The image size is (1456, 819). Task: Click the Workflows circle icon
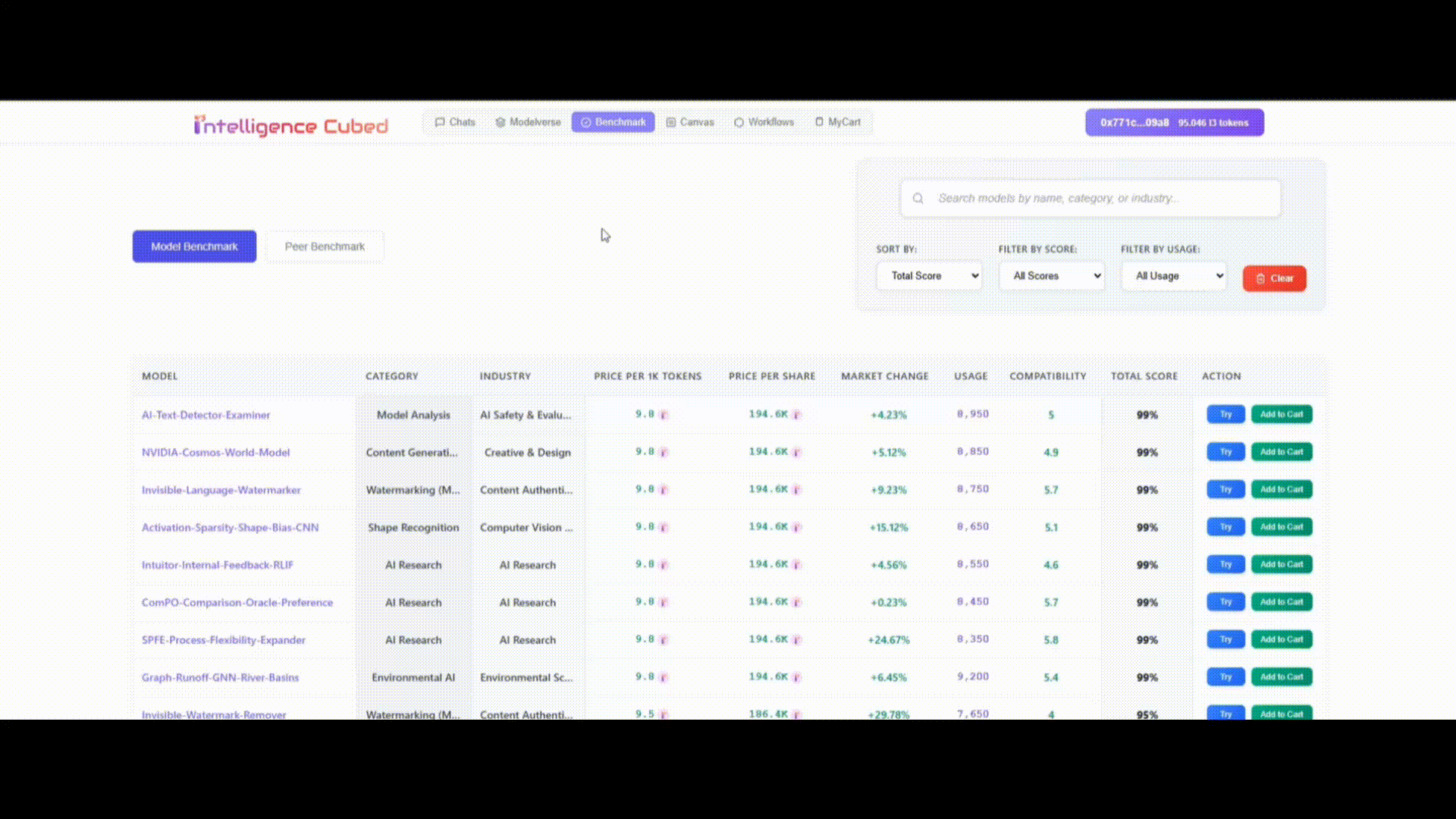click(x=739, y=122)
